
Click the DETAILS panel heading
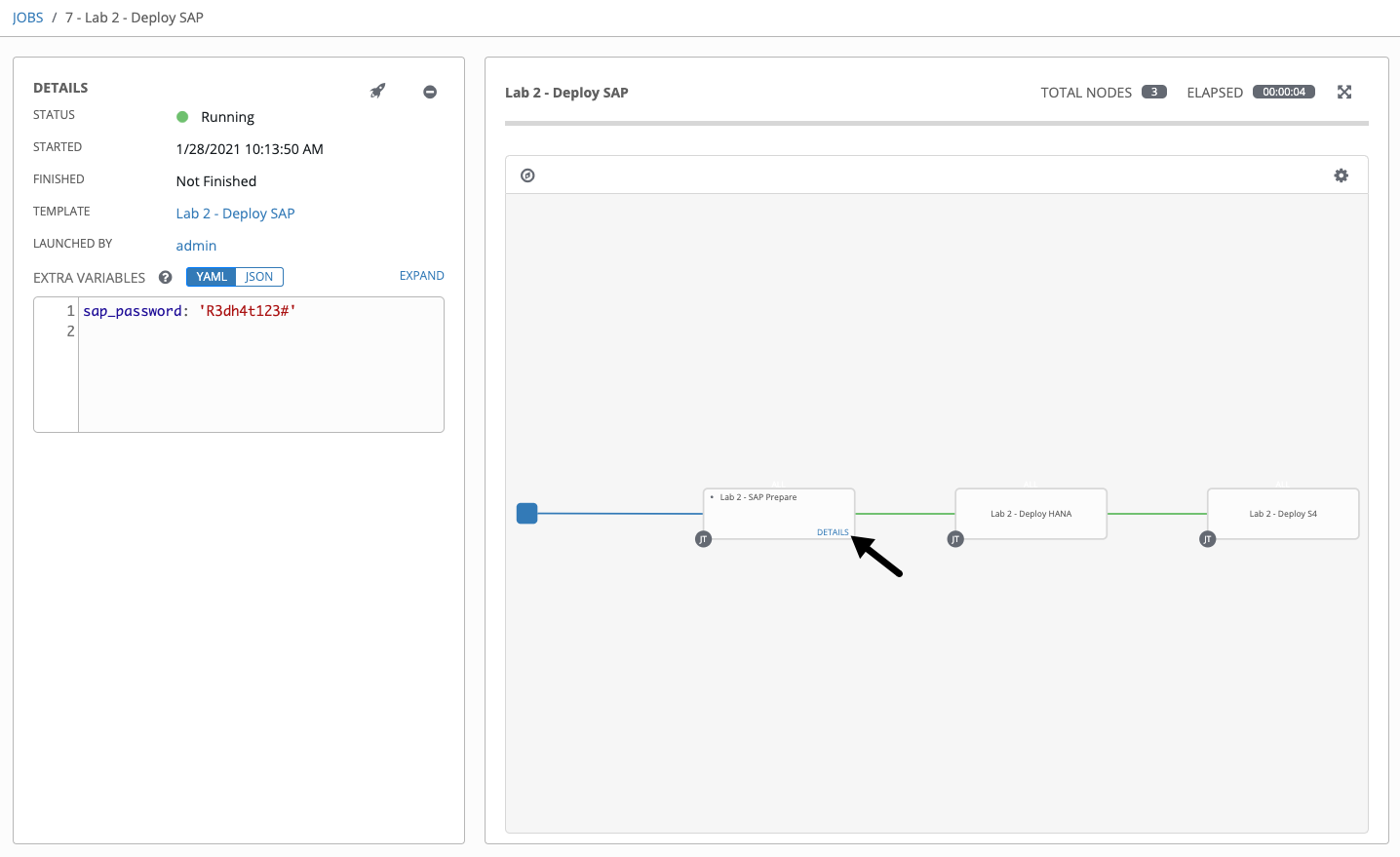point(60,88)
